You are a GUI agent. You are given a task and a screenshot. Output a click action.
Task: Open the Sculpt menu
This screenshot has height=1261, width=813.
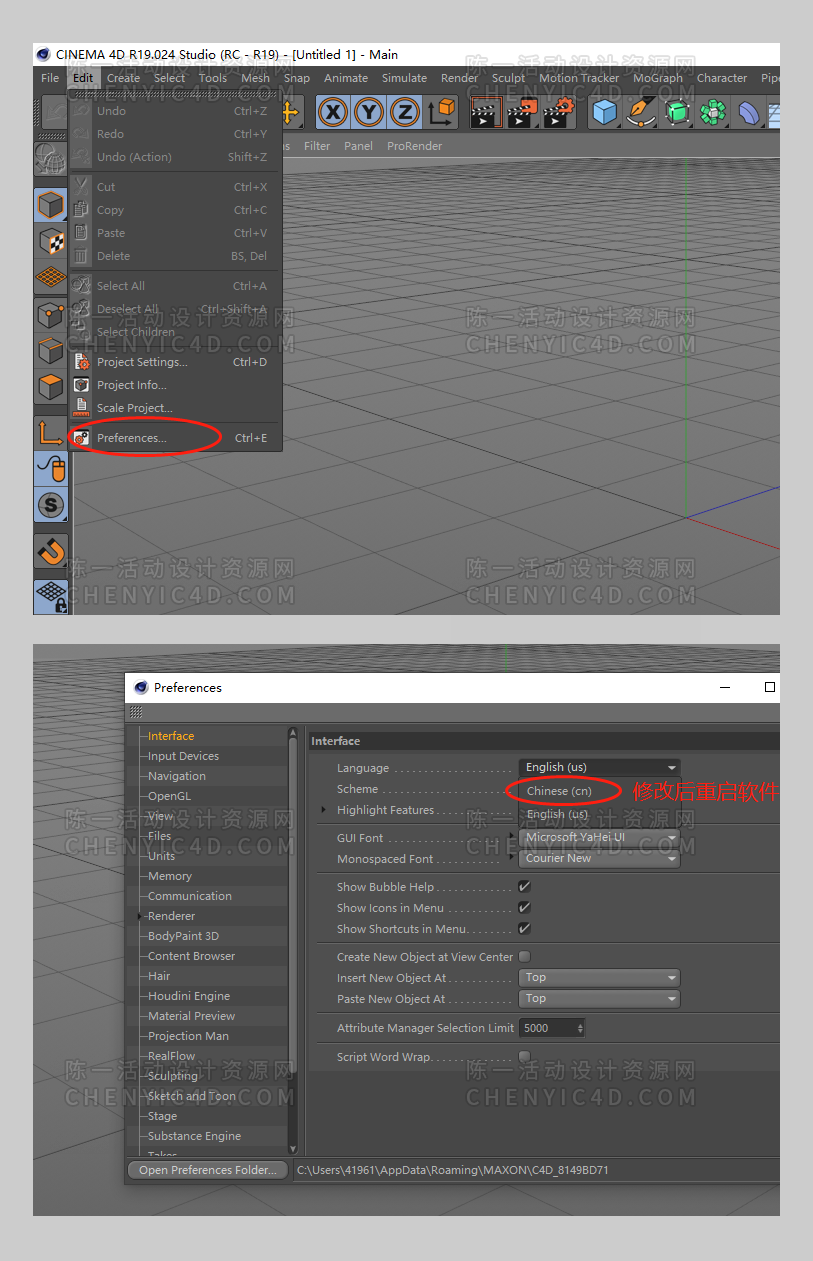(x=508, y=78)
